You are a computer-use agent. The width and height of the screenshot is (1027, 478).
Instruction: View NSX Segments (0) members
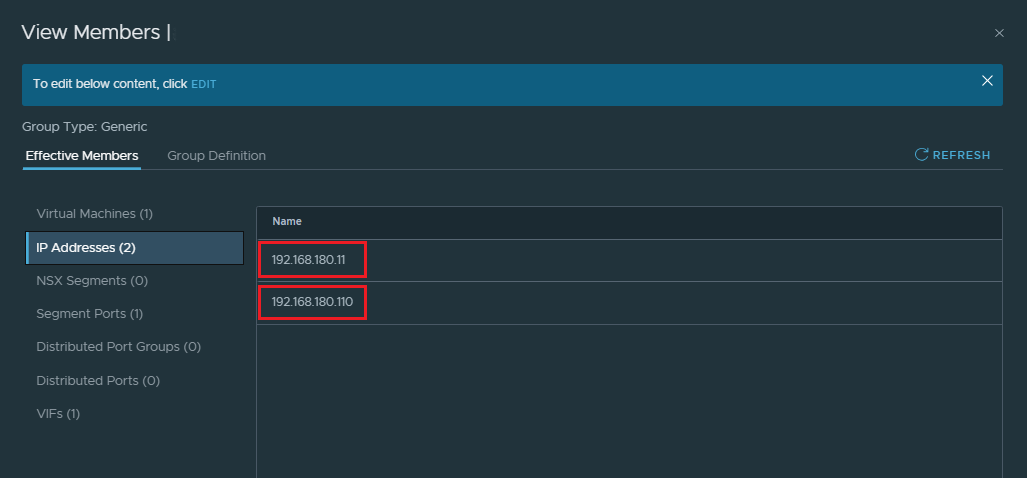(x=92, y=281)
